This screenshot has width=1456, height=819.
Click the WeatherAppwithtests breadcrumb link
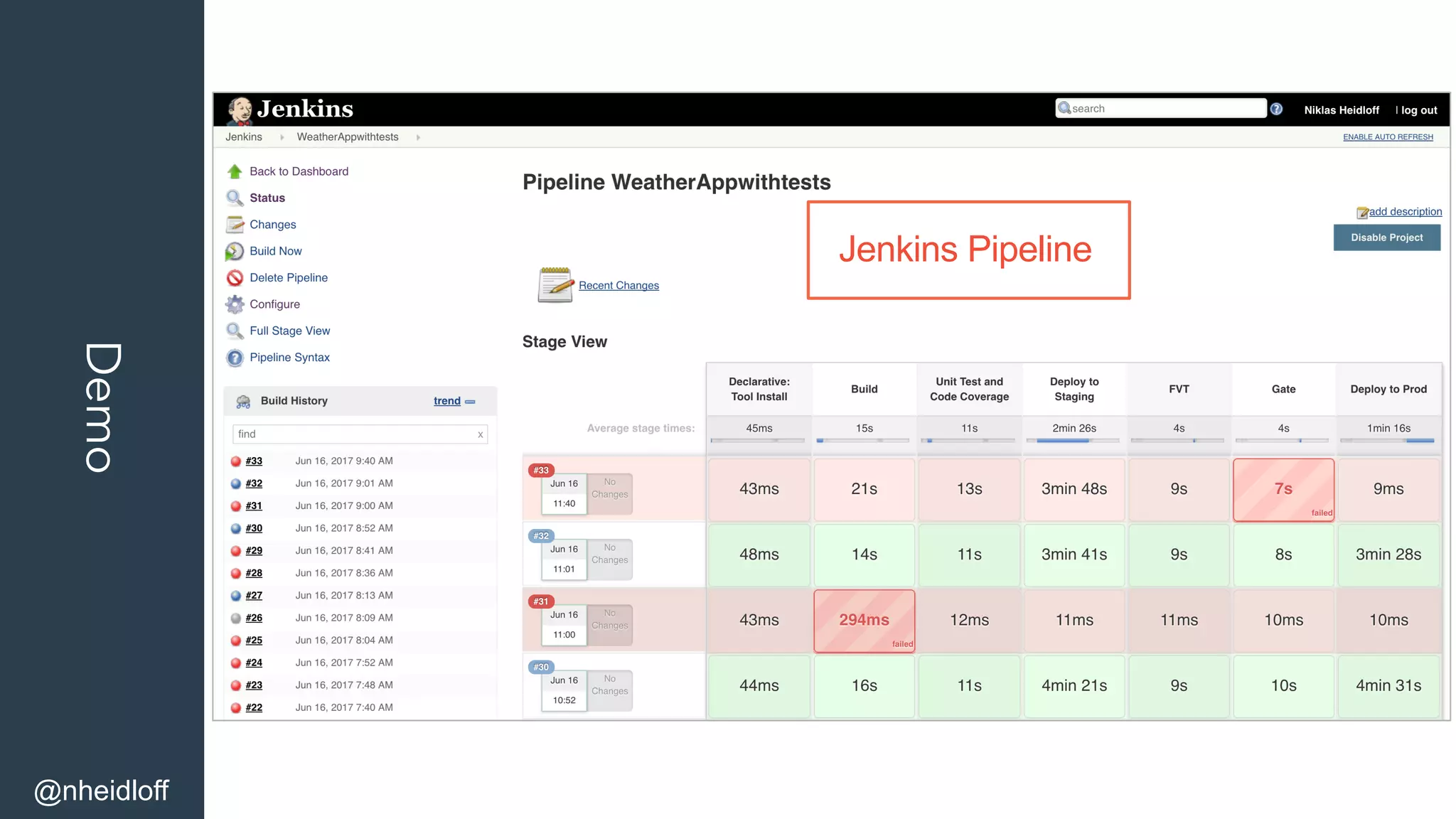[x=348, y=137]
